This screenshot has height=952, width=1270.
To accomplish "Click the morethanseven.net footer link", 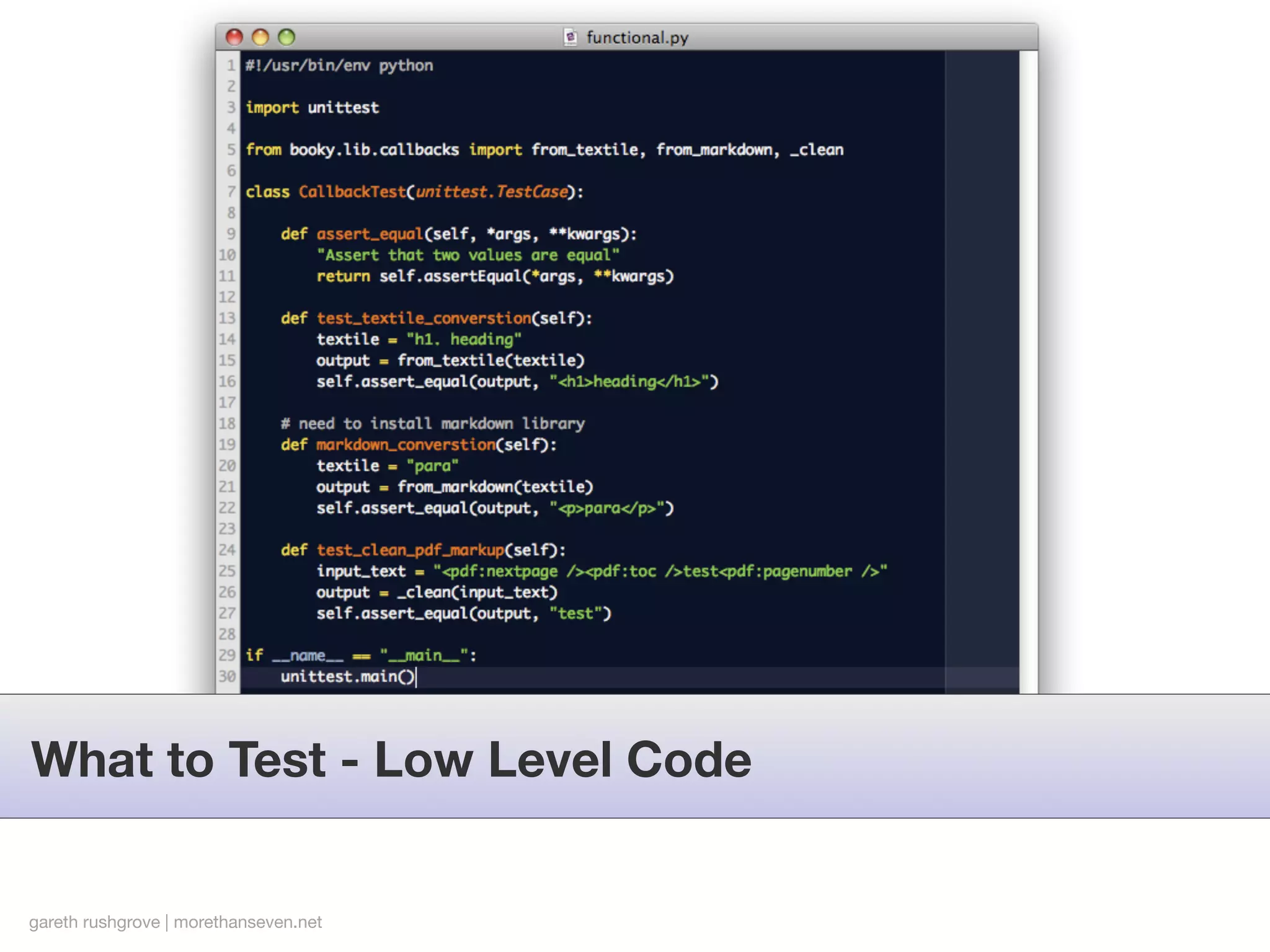I will (247, 922).
